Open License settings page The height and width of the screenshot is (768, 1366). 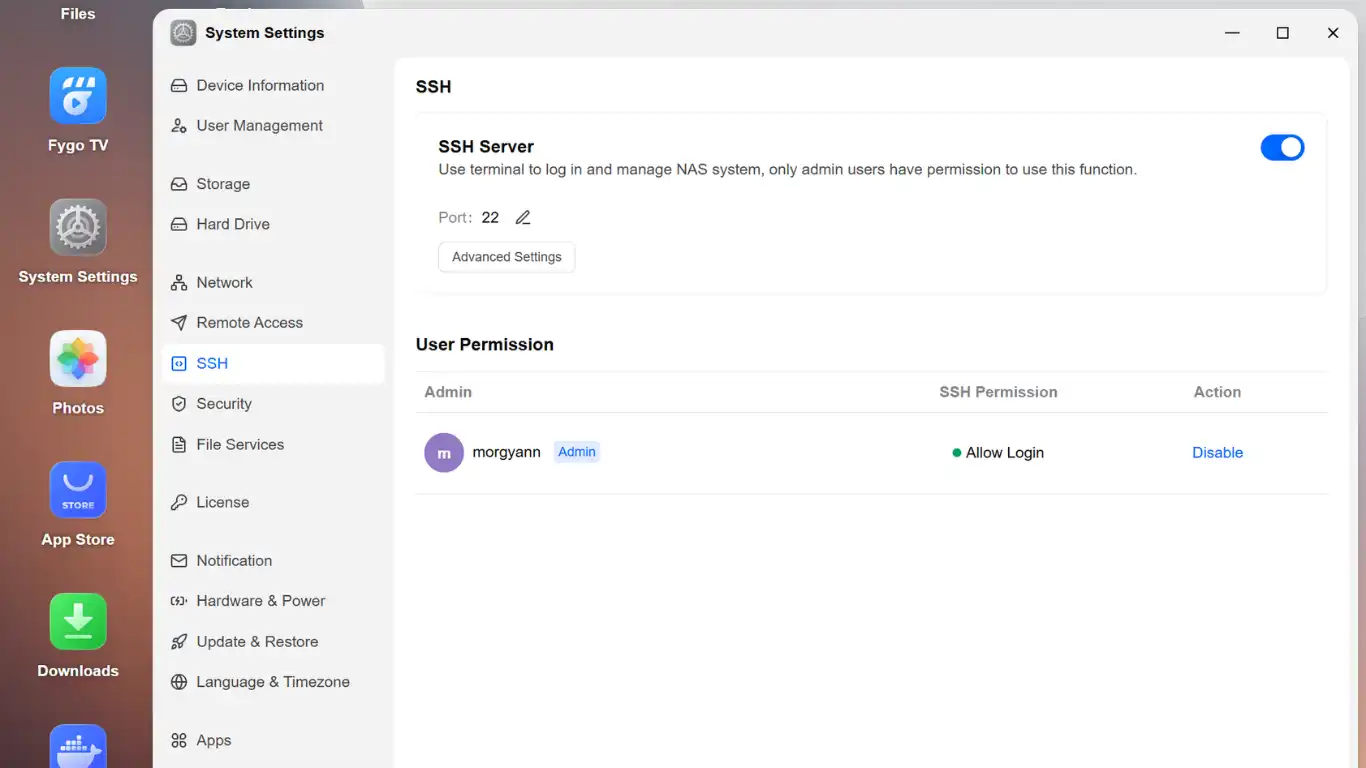273,503
